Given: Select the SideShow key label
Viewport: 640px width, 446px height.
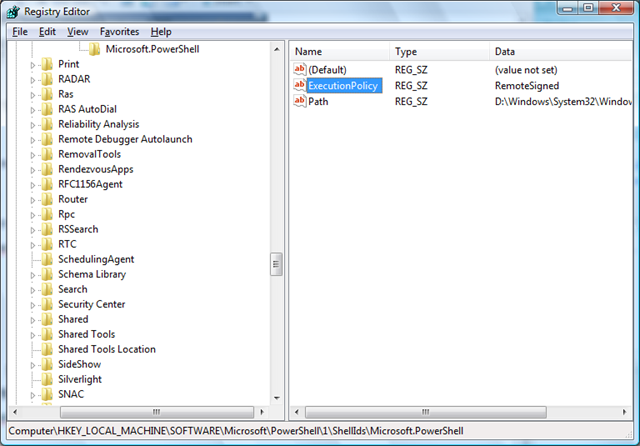Looking at the screenshot, I should click(x=80, y=364).
